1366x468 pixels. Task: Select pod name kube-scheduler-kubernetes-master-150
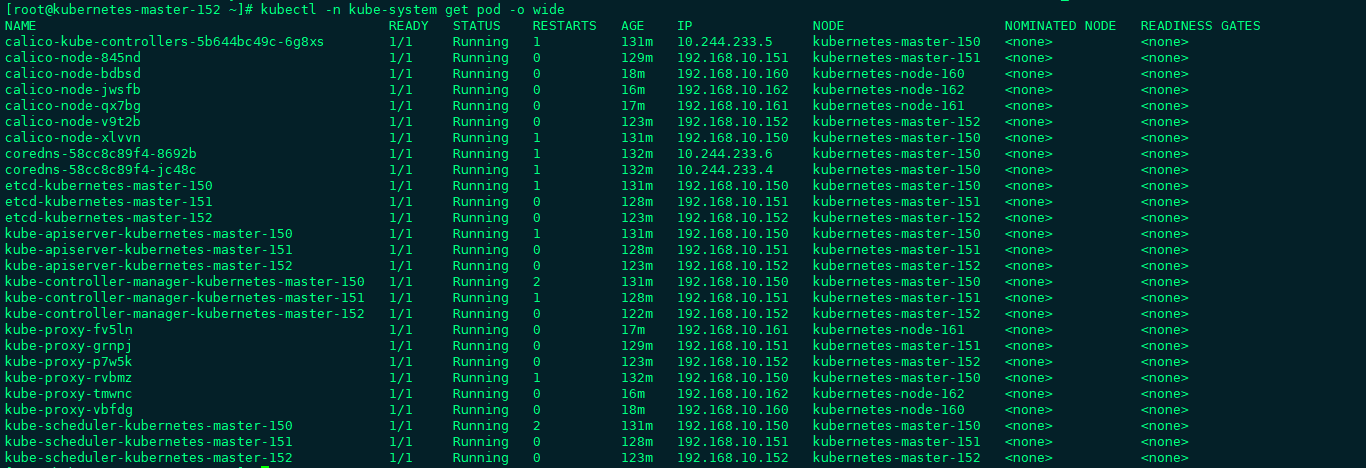pos(149,426)
